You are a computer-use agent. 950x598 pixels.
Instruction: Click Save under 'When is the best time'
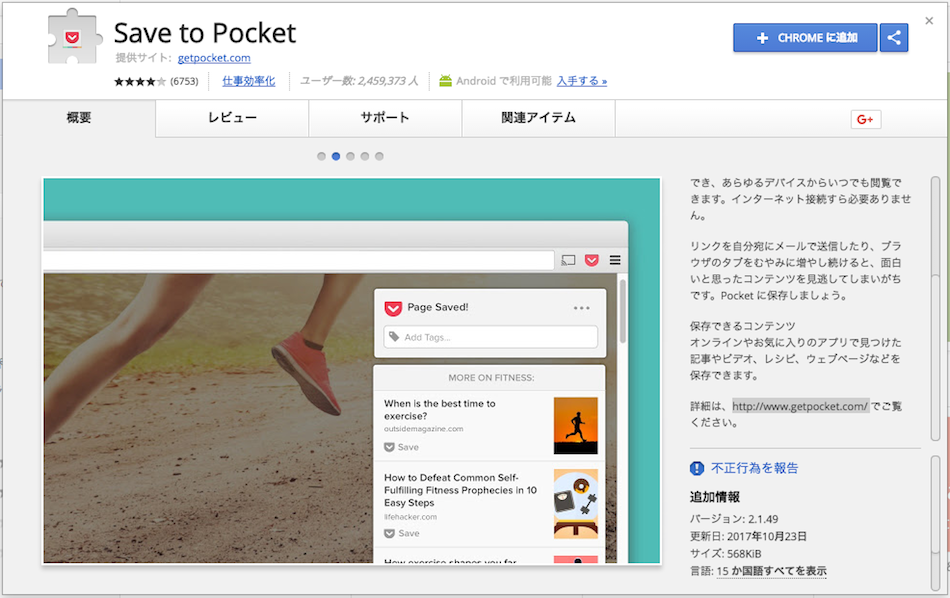[x=402, y=447]
